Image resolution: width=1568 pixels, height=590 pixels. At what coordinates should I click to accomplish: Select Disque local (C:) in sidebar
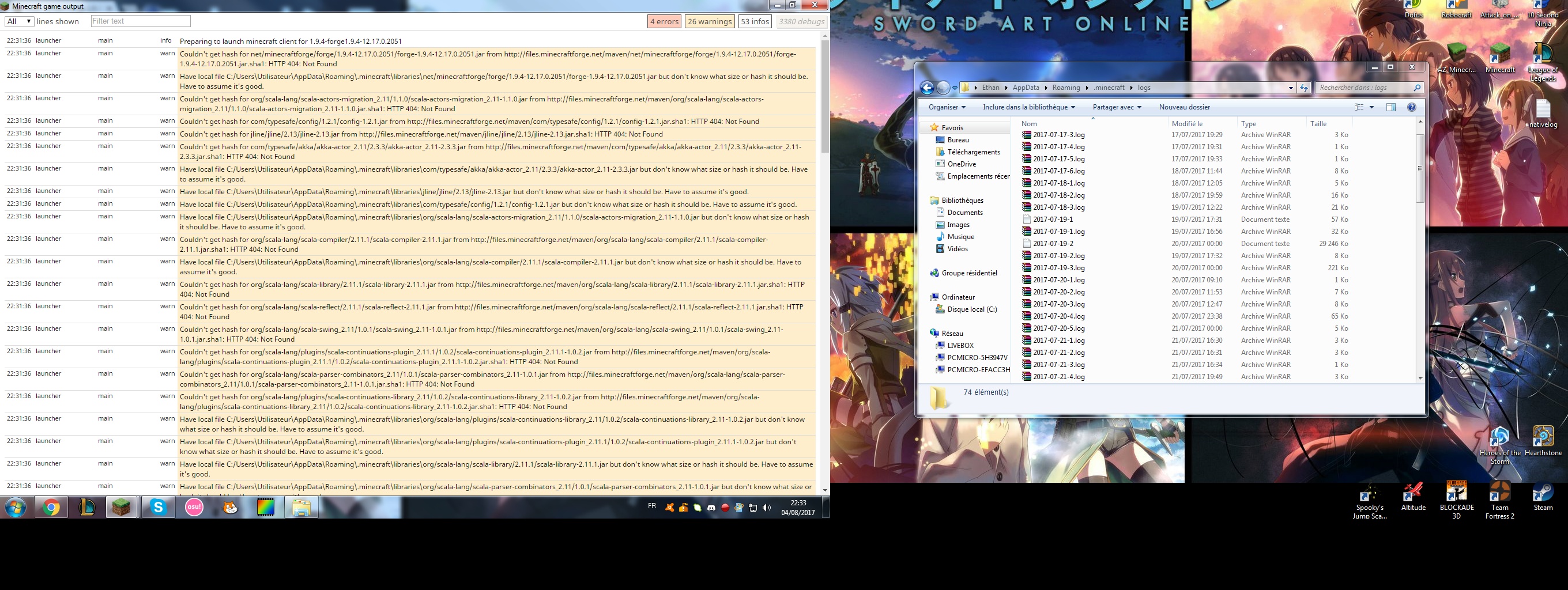[x=971, y=309]
